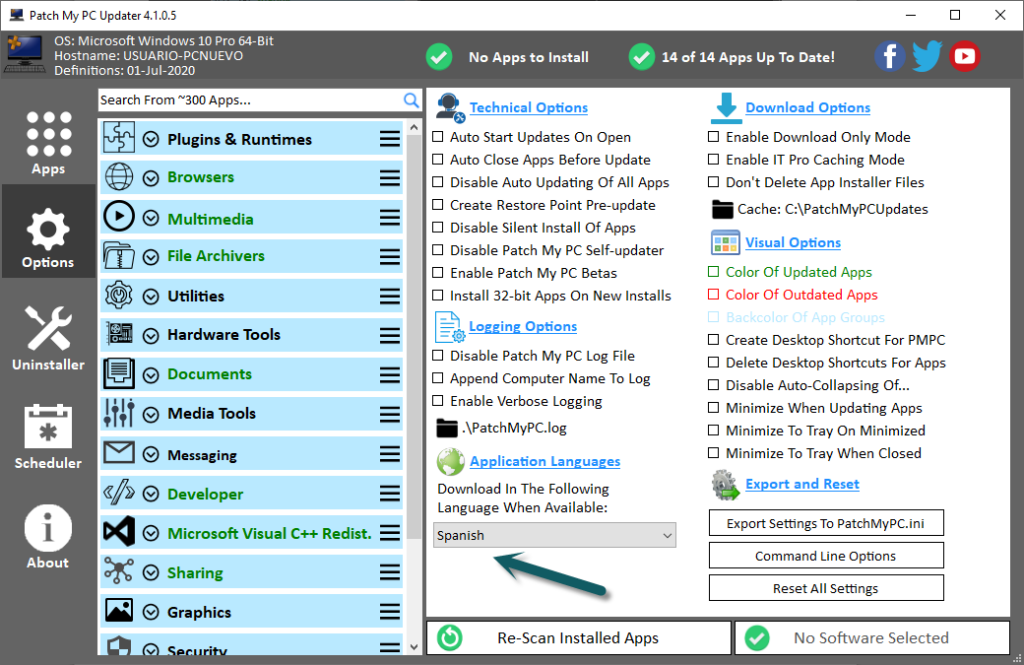Open the Download Options link

pos(808,107)
